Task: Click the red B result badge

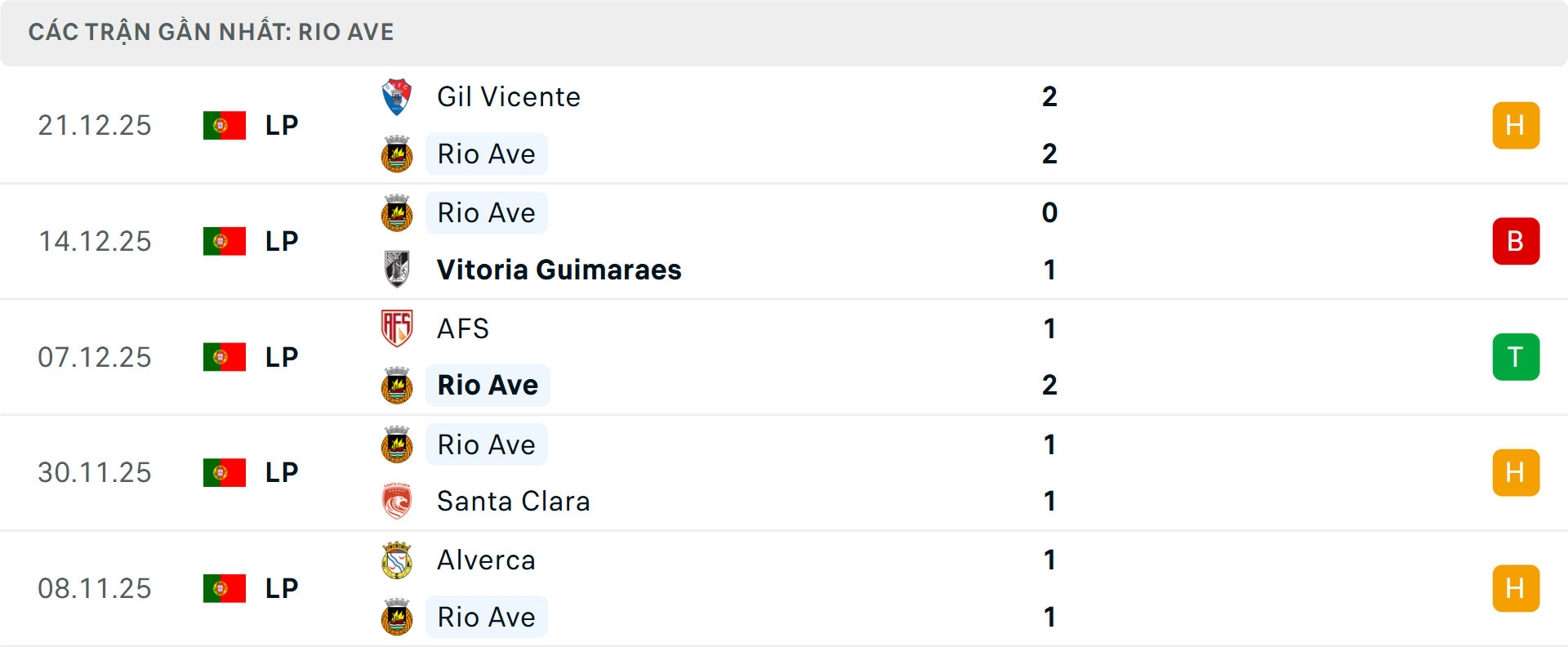Action: pos(1516,241)
